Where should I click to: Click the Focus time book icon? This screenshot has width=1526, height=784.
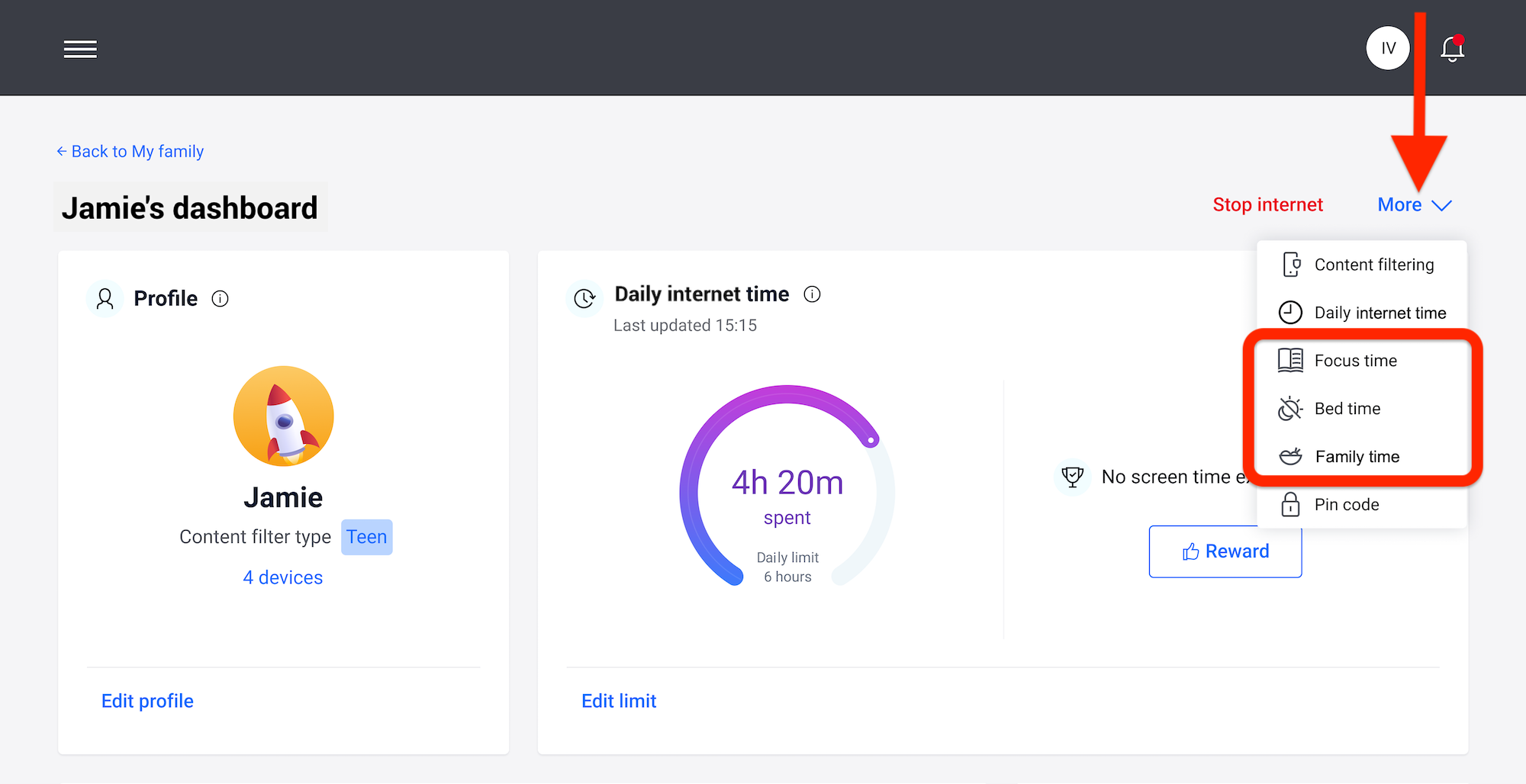point(1289,360)
